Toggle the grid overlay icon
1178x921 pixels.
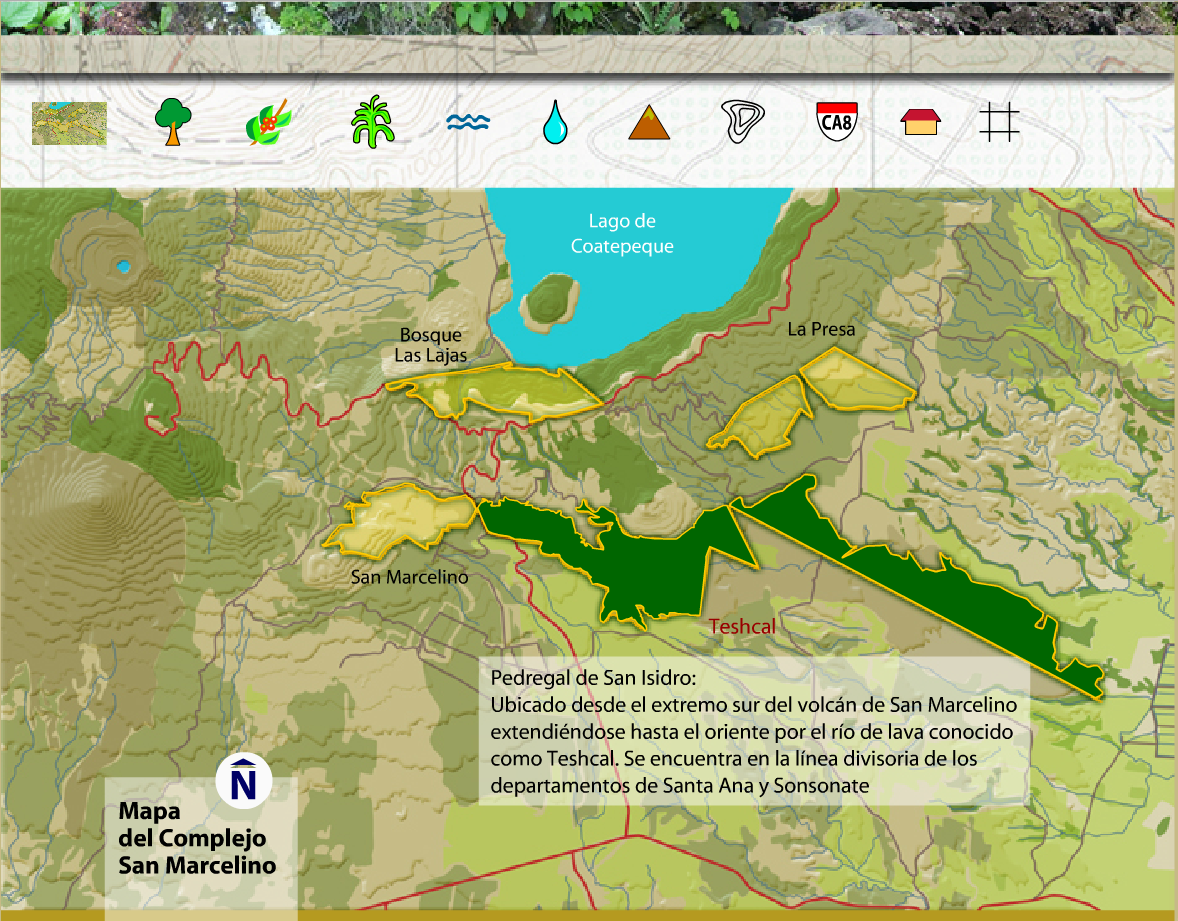(x=999, y=122)
